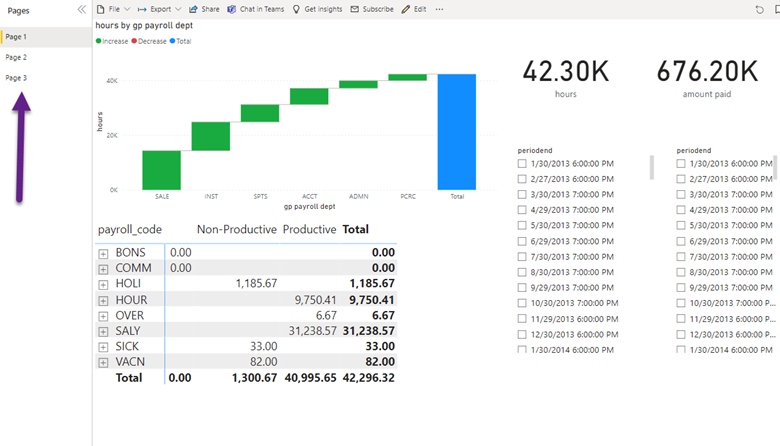Switch to Page 3
This screenshot has width=780, height=446.
tap(17, 78)
